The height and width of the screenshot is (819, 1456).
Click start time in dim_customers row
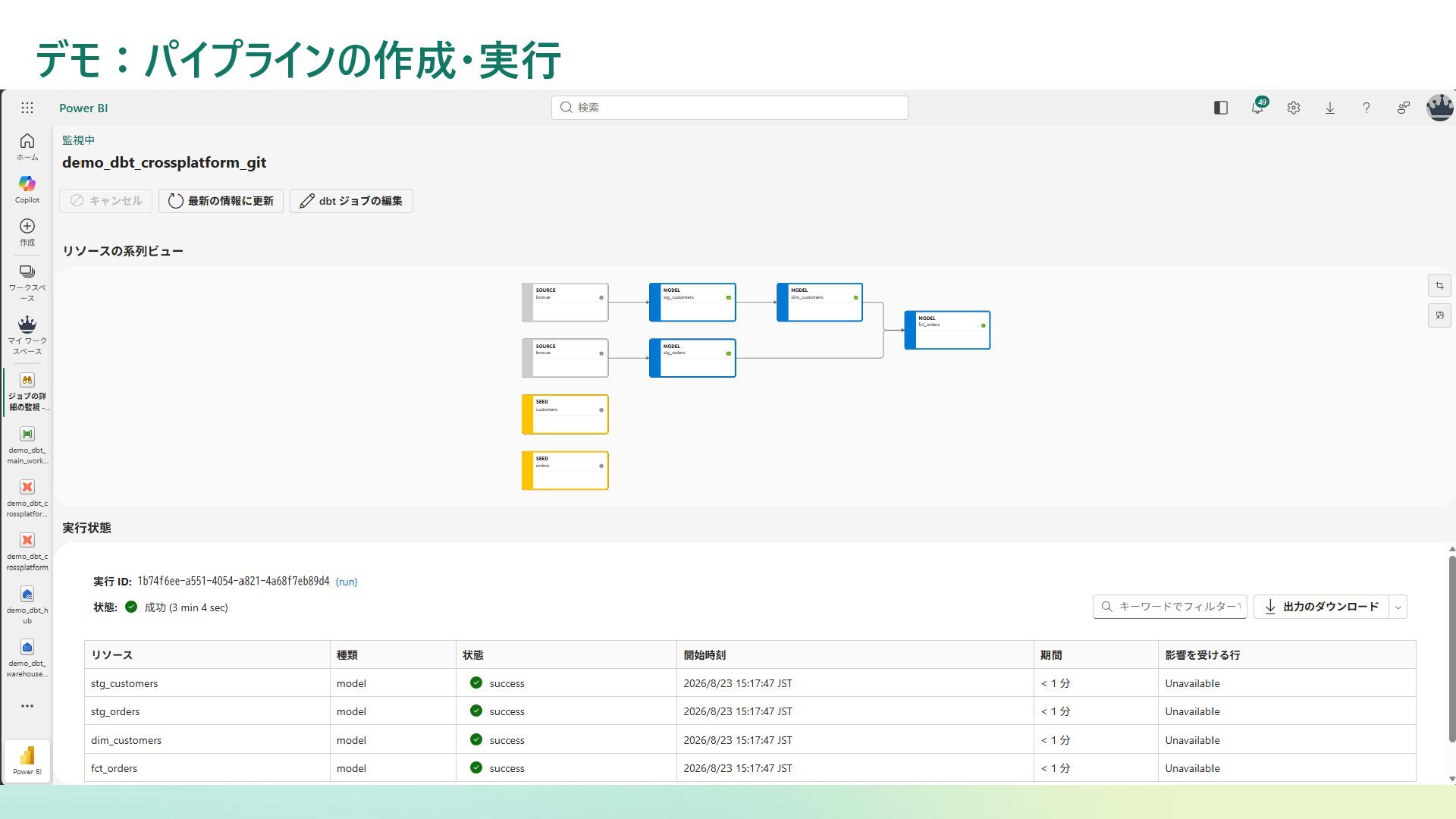(x=738, y=740)
